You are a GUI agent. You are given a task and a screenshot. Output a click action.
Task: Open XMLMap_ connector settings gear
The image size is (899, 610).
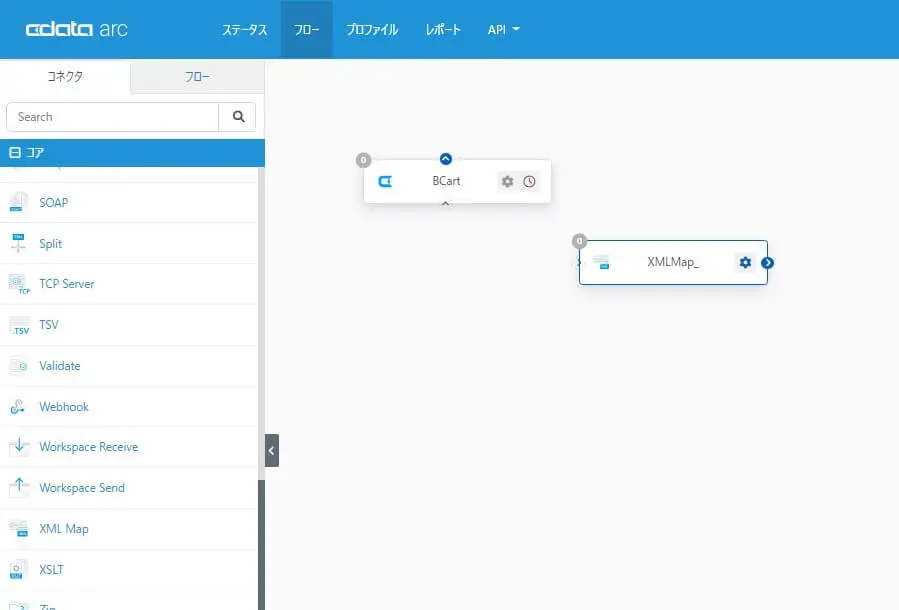tap(745, 263)
